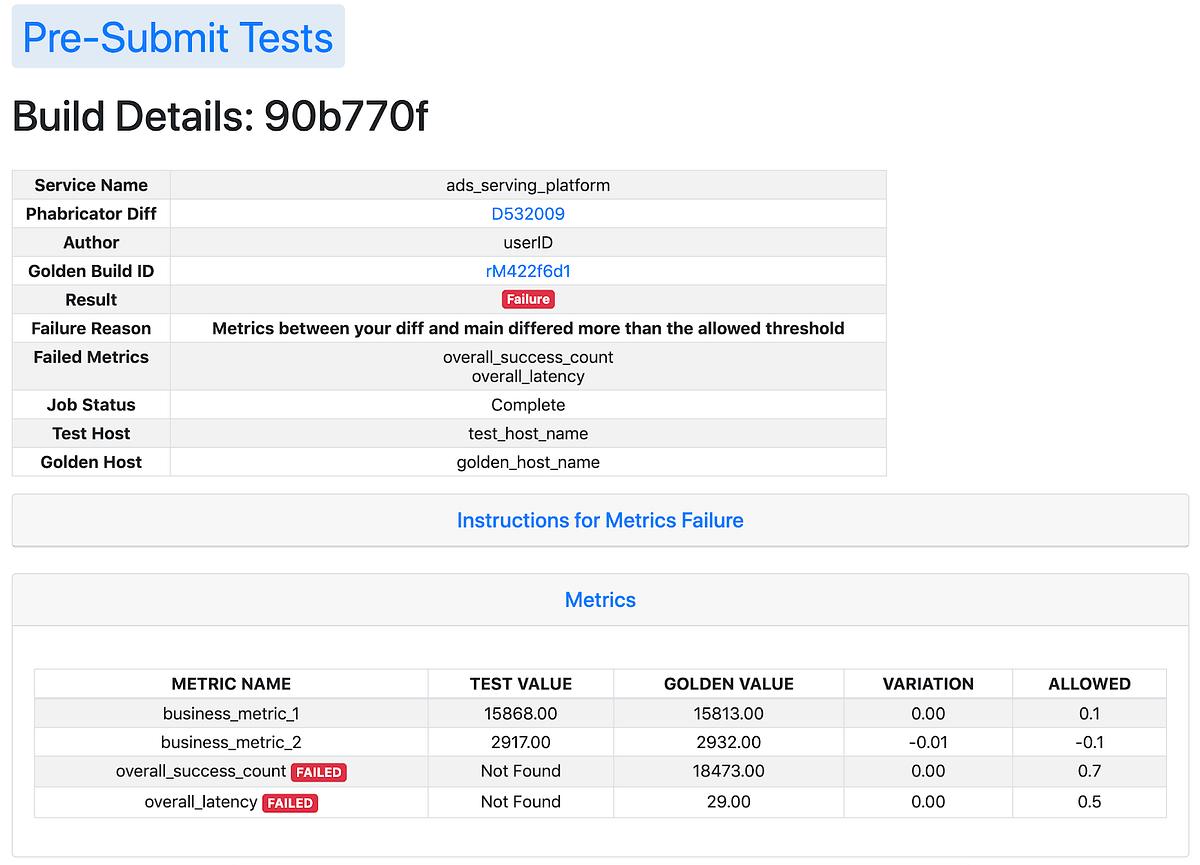The image size is (1200, 865).
Task: Click the golden value 18473.00 cell
Action: pyautogui.click(x=729, y=771)
